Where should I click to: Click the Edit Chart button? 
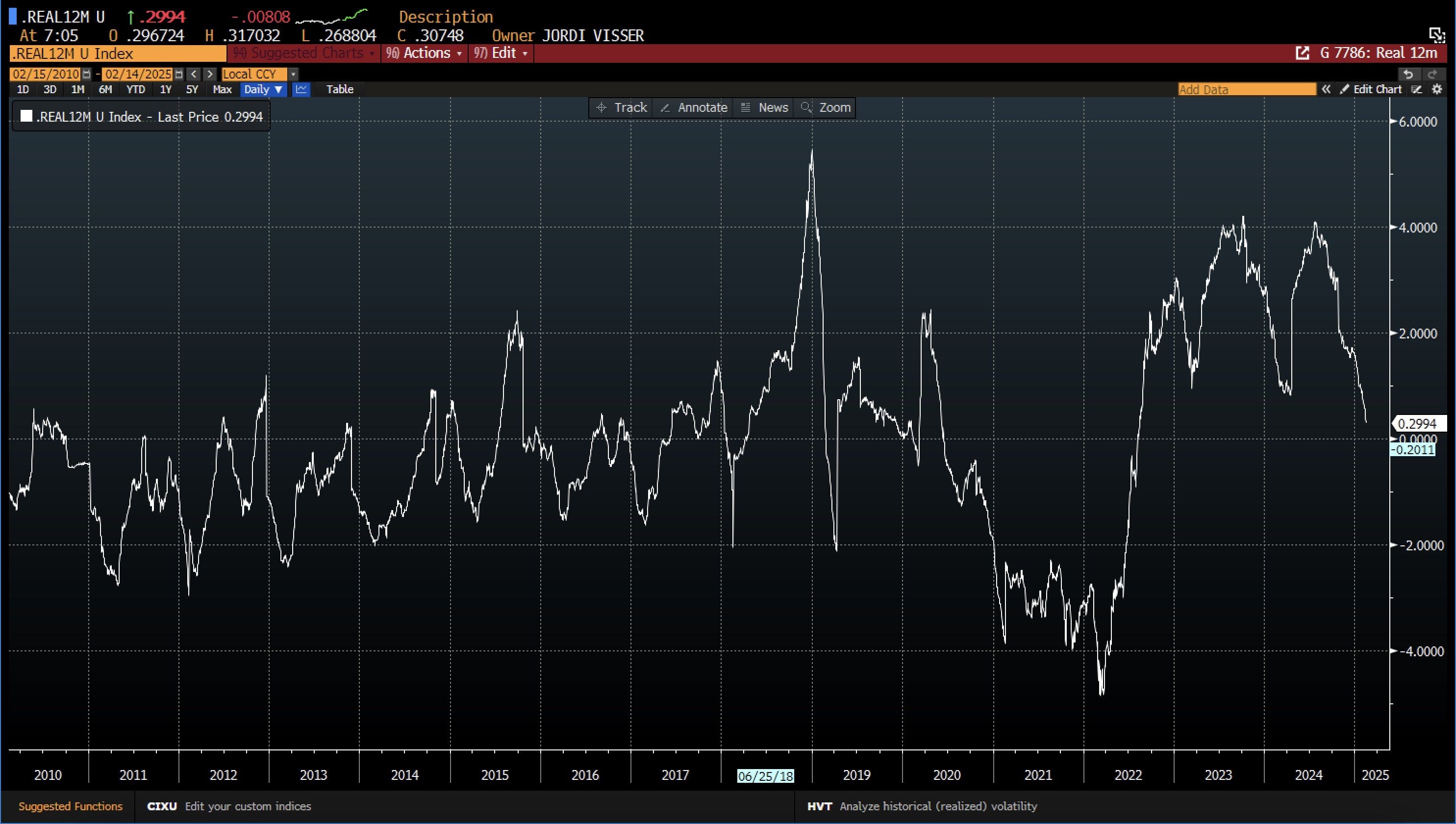[x=1371, y=89]
